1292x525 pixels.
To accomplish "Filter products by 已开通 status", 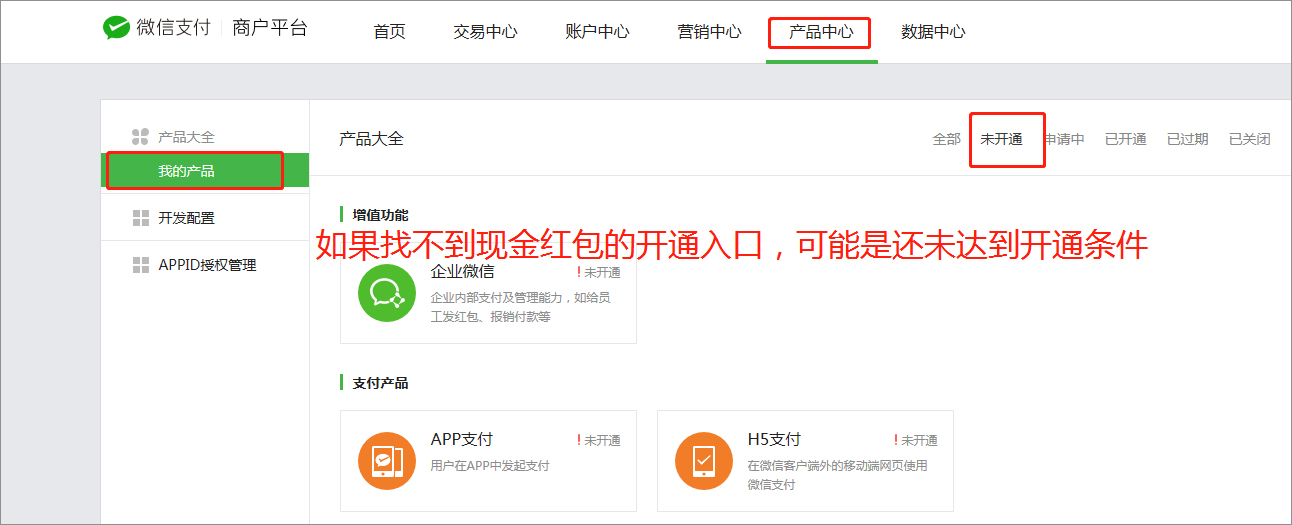I will tap(1125, 139).
